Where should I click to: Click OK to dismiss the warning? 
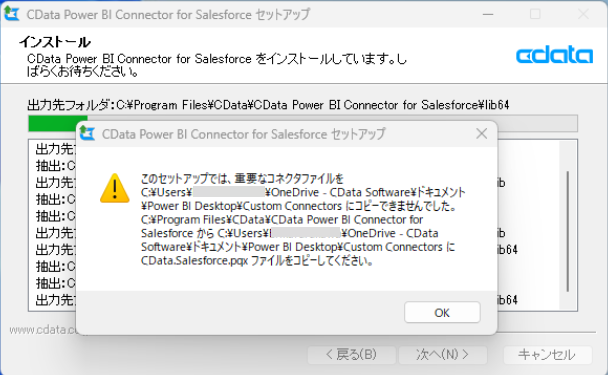coord(442,312)
